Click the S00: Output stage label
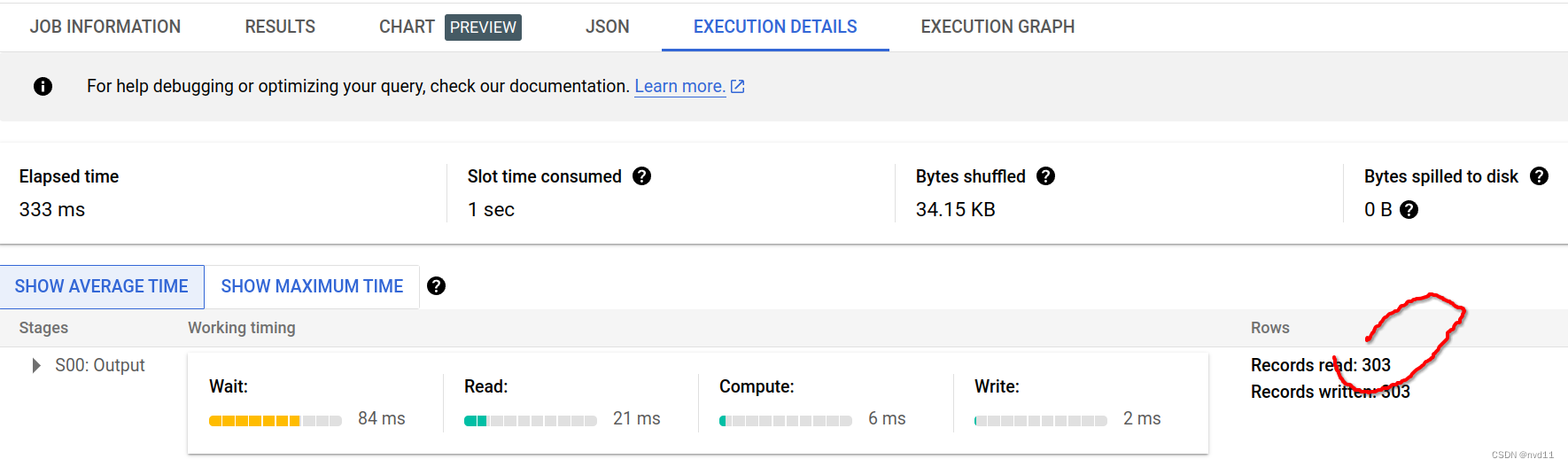1568x467 pixels. (x=100, y=366)
